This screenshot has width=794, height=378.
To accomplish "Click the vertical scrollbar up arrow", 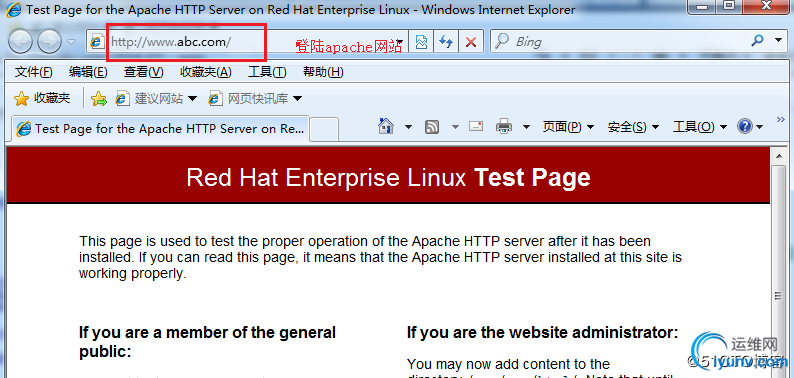I will 779,156.
